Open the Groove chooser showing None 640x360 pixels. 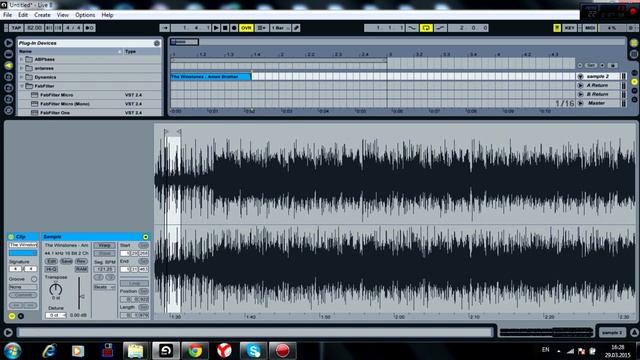point(23,287)
